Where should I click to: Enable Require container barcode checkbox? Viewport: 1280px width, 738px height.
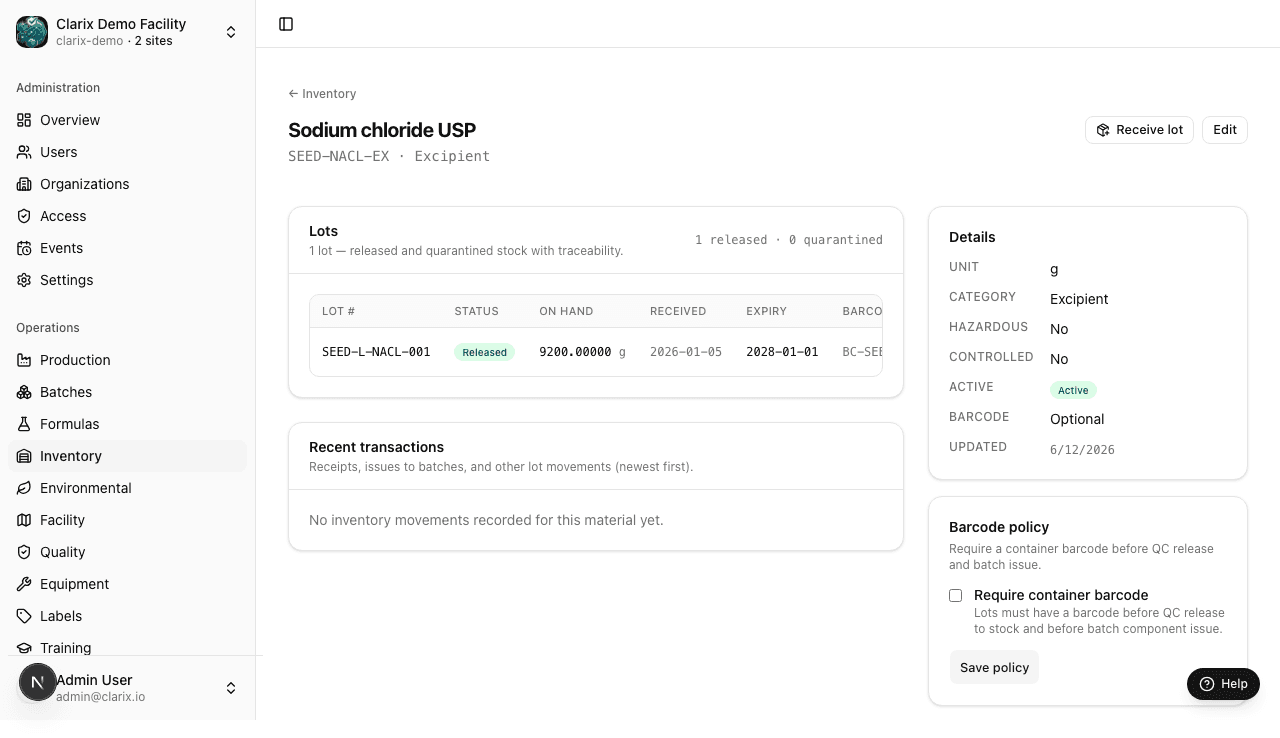(956, 595)
